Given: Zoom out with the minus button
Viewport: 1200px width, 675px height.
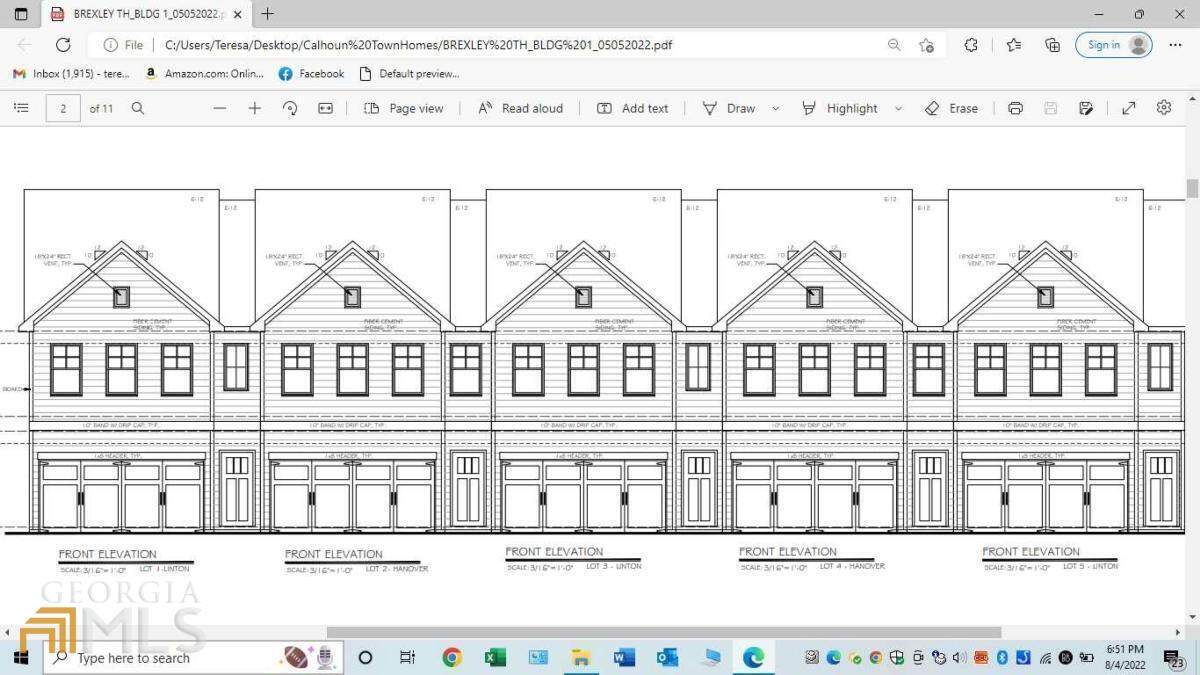Looking at the screenshot, I should coord(220,108).
